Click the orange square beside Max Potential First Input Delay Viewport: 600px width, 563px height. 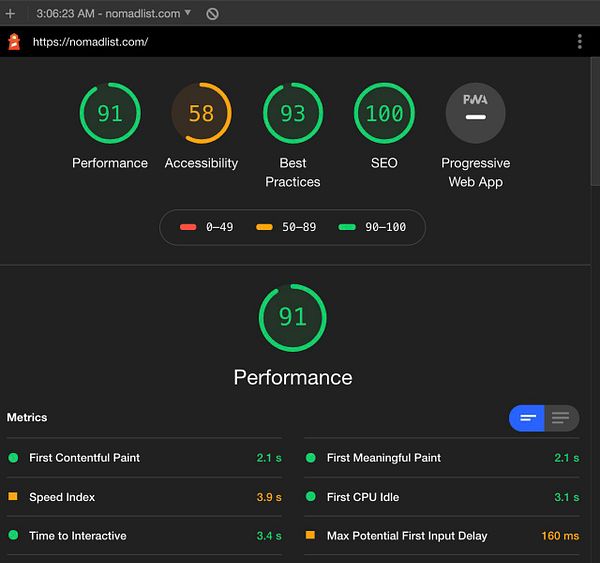coord(310,535)
